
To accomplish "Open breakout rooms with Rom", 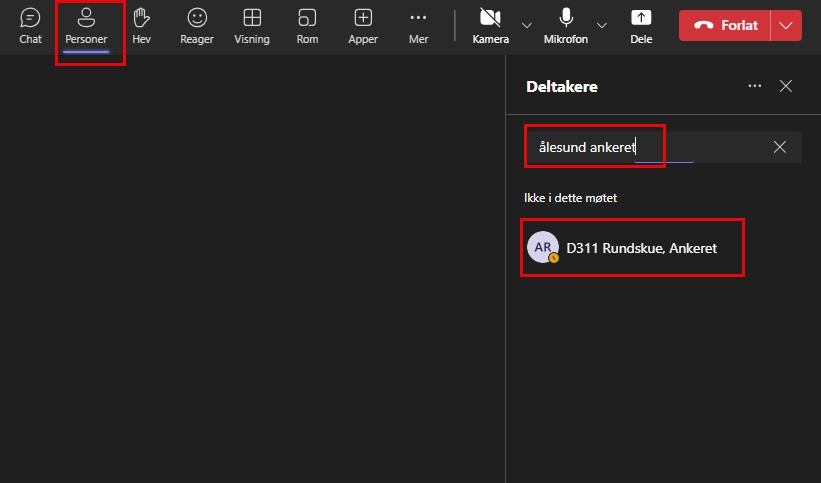I will (307, 26).
